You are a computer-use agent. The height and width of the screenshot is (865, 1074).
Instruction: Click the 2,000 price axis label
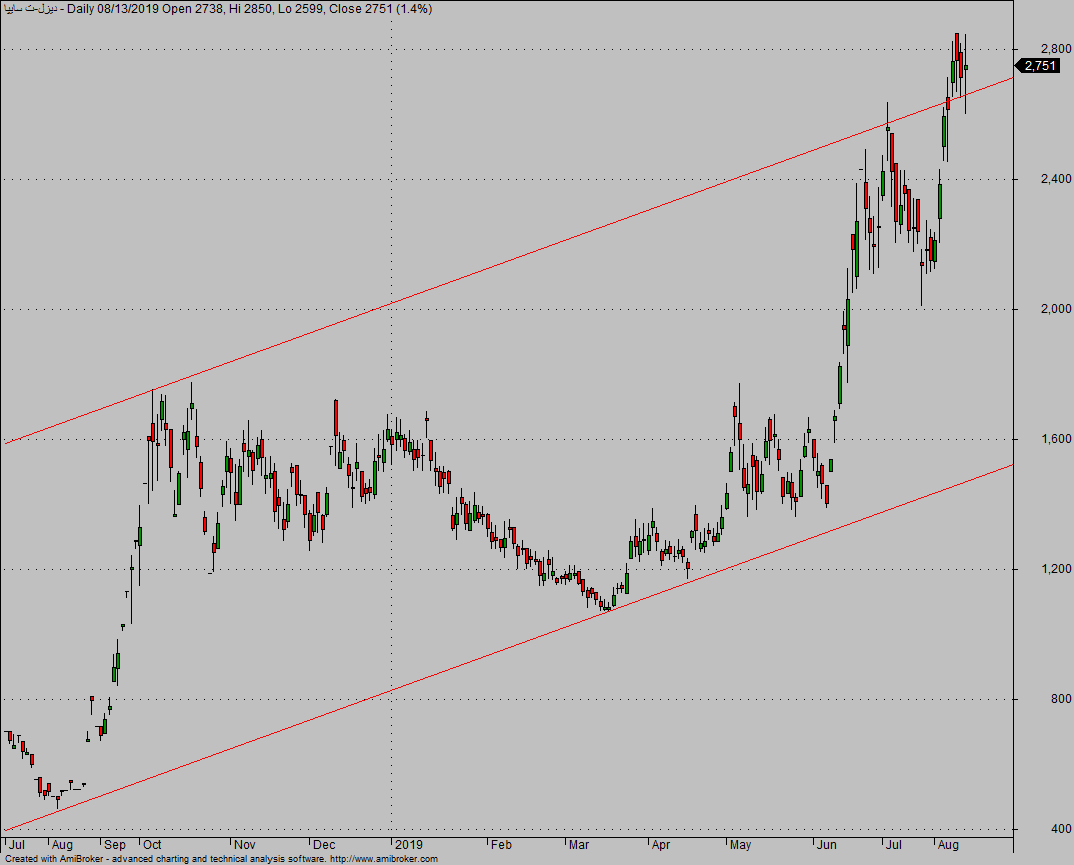click(1056, 309)
